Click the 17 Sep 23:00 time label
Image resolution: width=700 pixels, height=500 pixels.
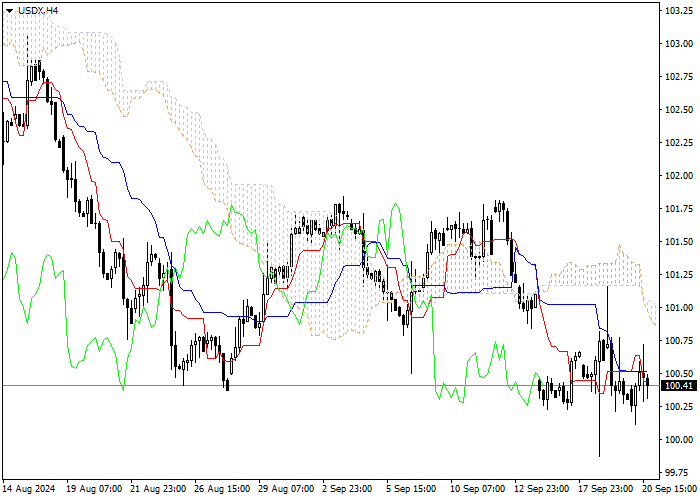(x=606, y=489)
